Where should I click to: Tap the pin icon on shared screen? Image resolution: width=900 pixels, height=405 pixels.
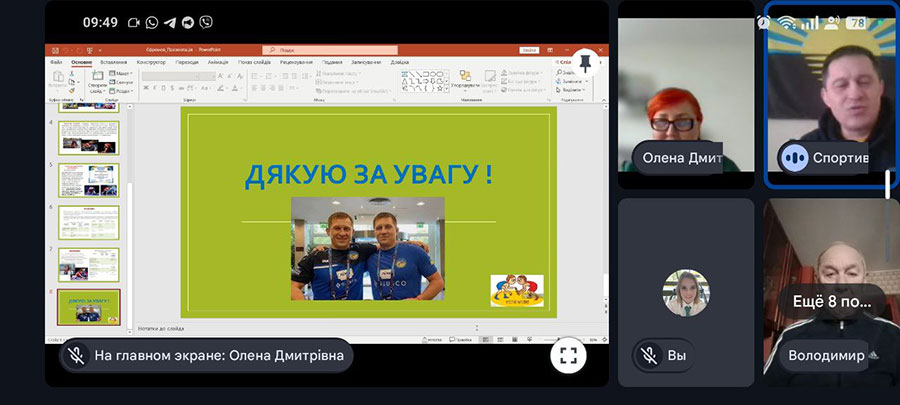point(585,62)
